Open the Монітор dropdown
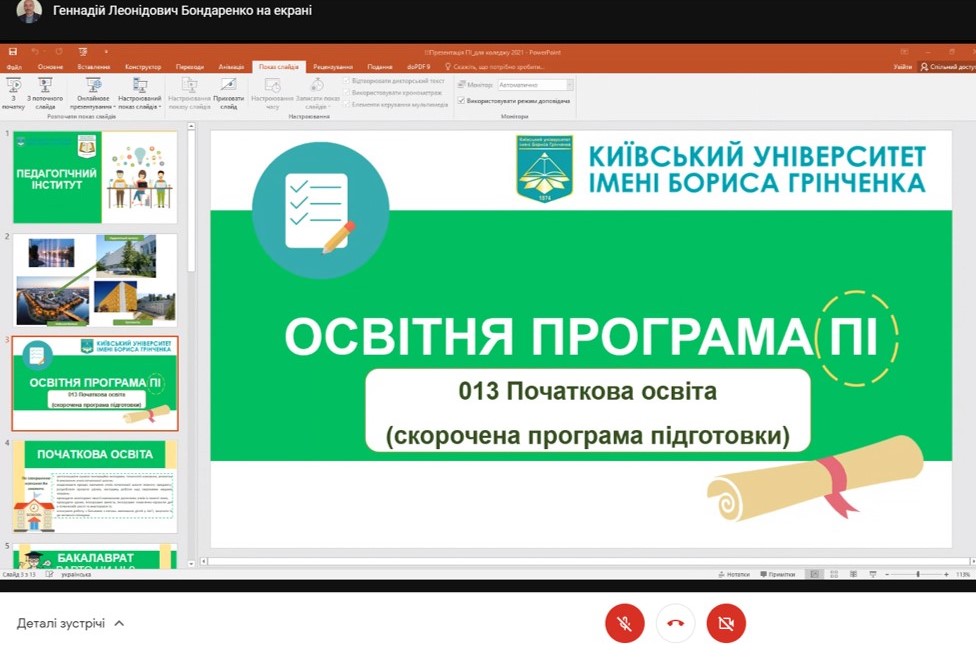 pyautogui.click(x=569, y=85)
